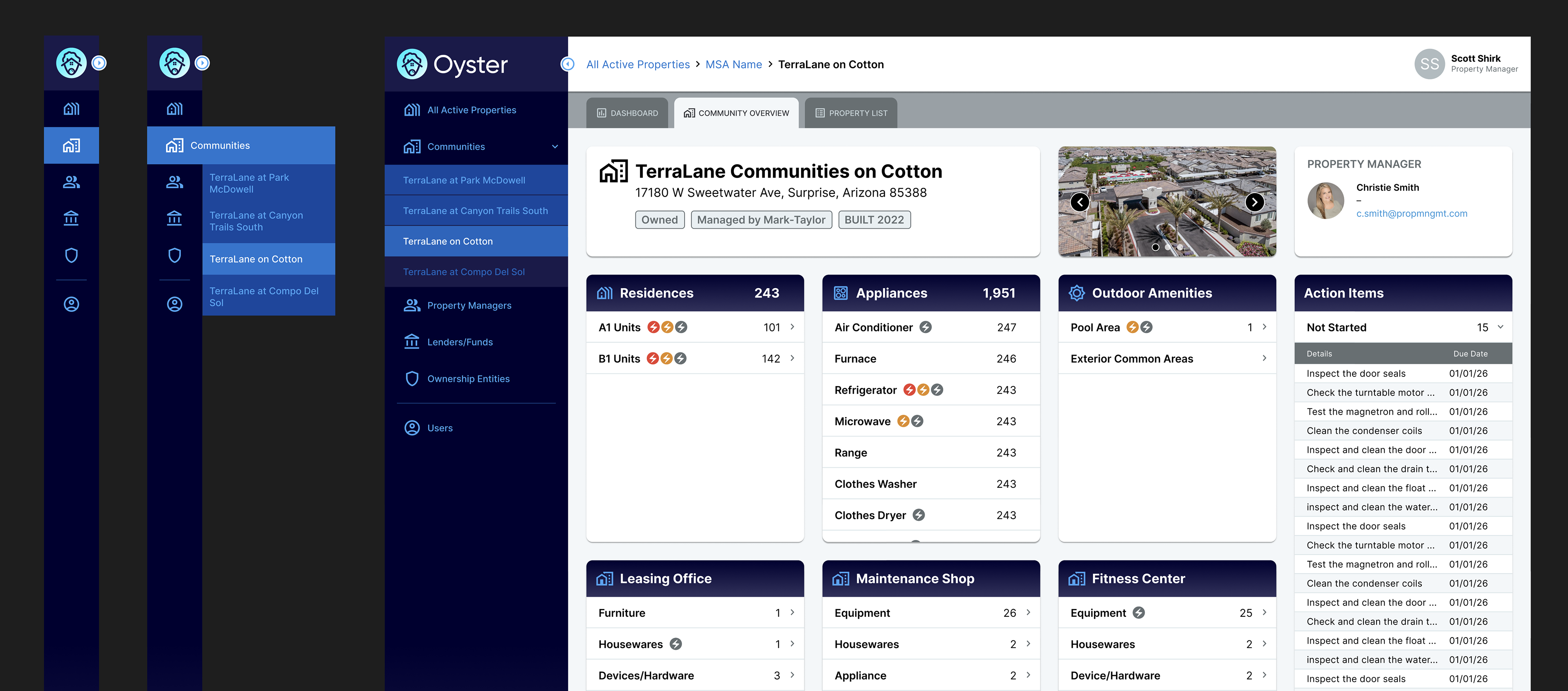1568x691 pixels.
Task: Click properties icon in leftmost collapsed sidebar
Action: click(71, 109)
